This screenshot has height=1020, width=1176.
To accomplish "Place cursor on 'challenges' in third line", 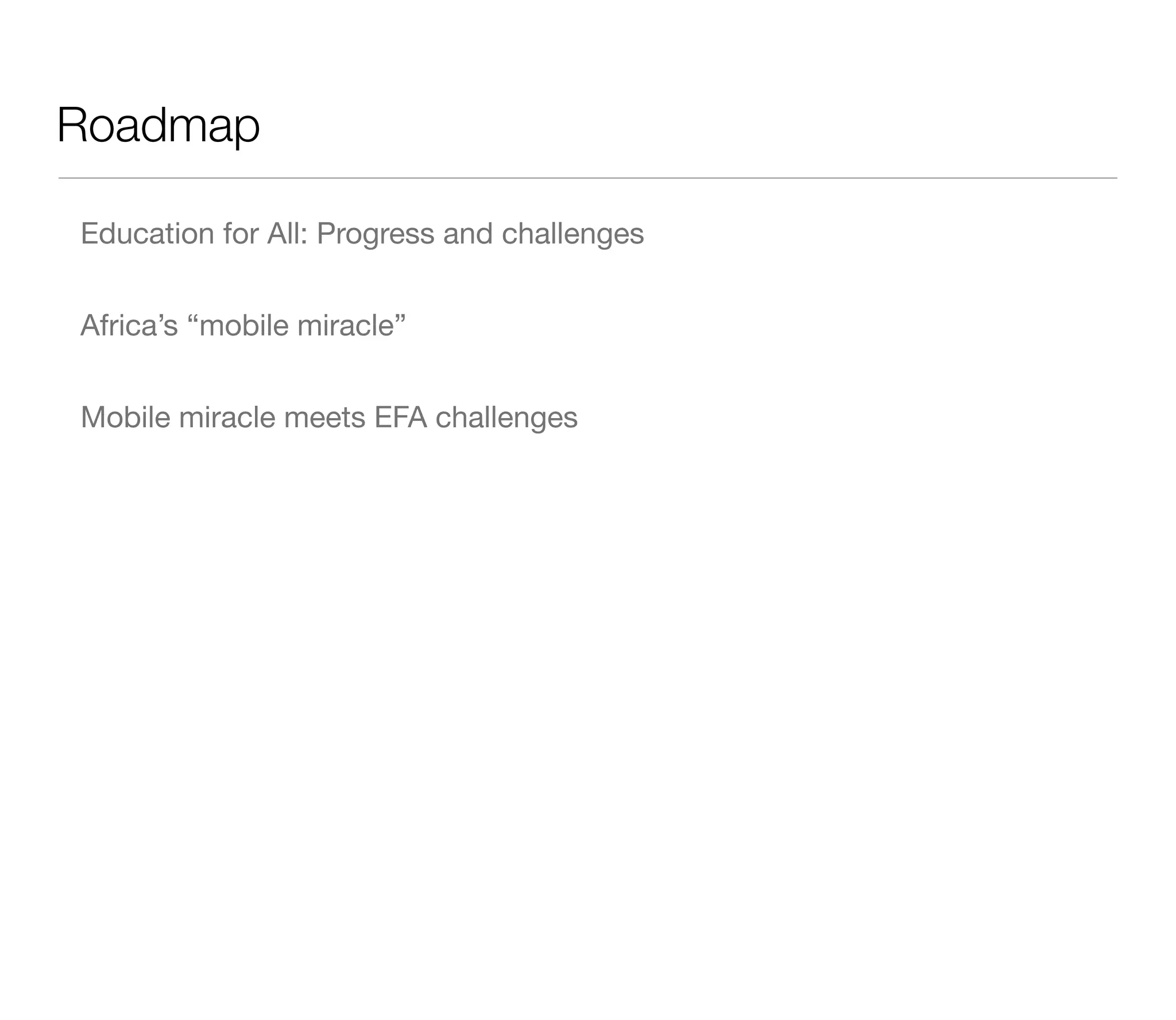I will click(506, 418).
